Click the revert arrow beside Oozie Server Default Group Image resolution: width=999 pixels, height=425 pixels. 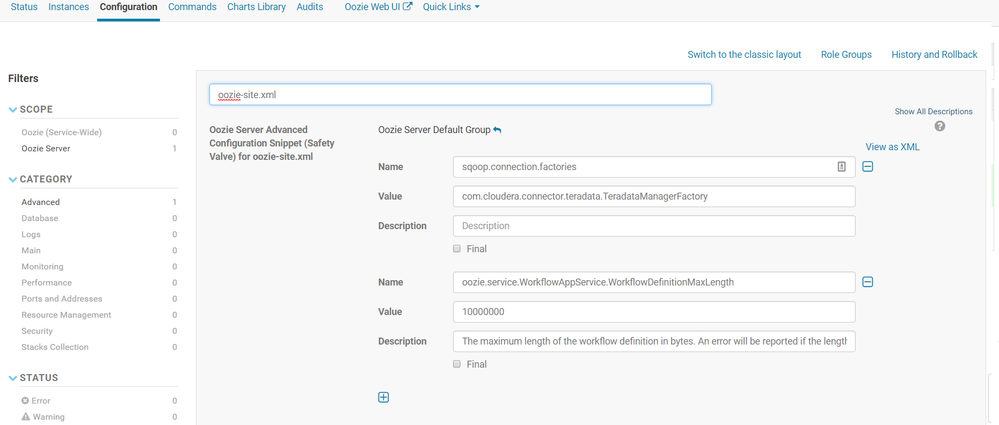pyautogui.click(x=498, y=130)
